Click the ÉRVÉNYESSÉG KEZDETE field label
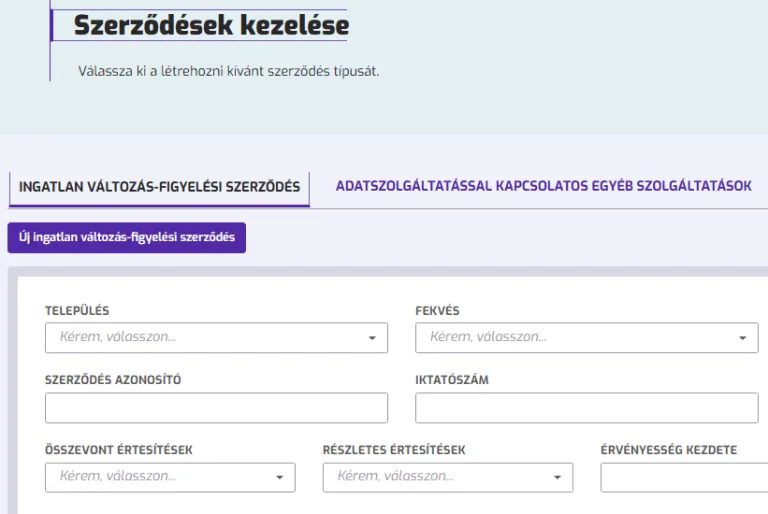The width and height of the screenshot is (768, 514). [668, 451]
